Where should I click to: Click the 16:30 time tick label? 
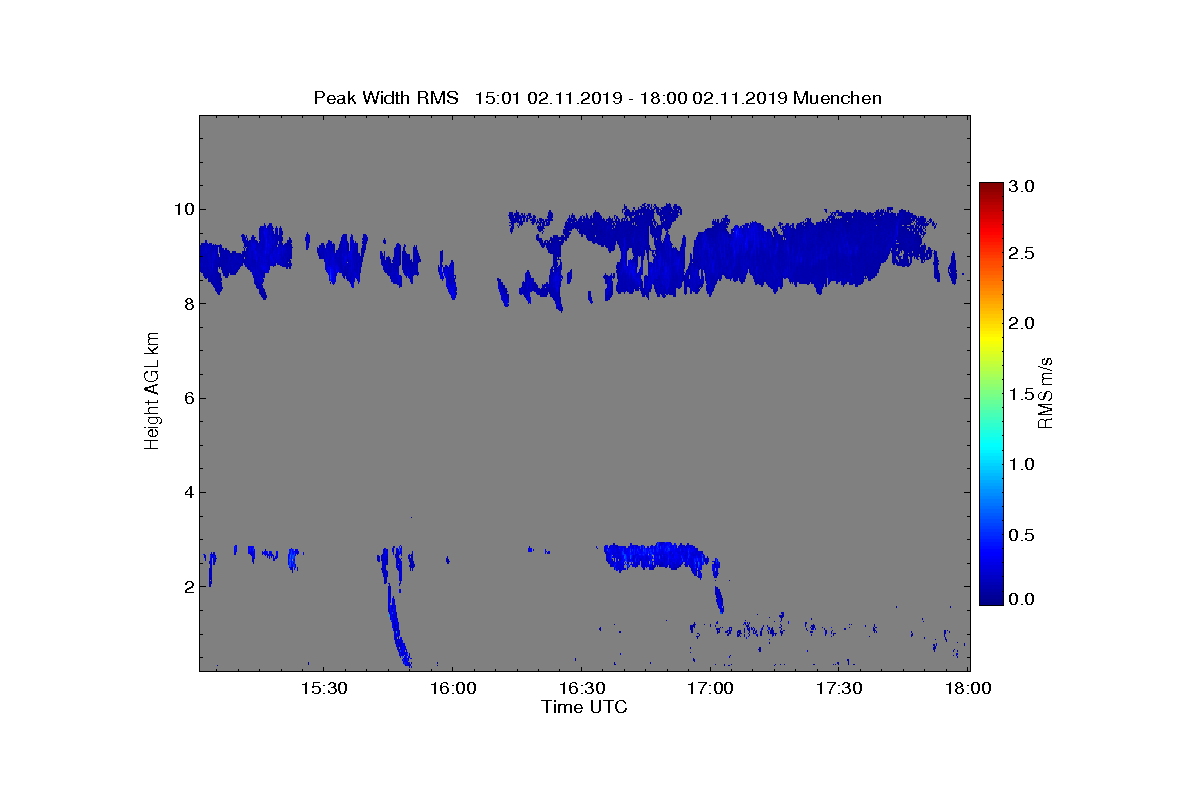(582, 689)
